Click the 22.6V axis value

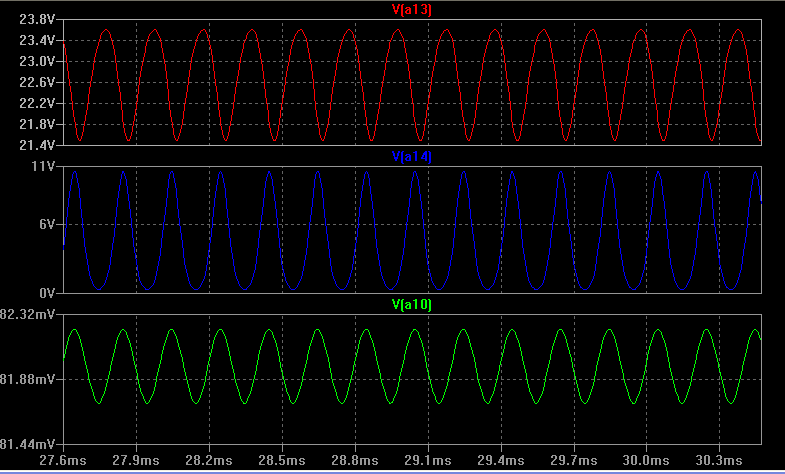point(37,82)
